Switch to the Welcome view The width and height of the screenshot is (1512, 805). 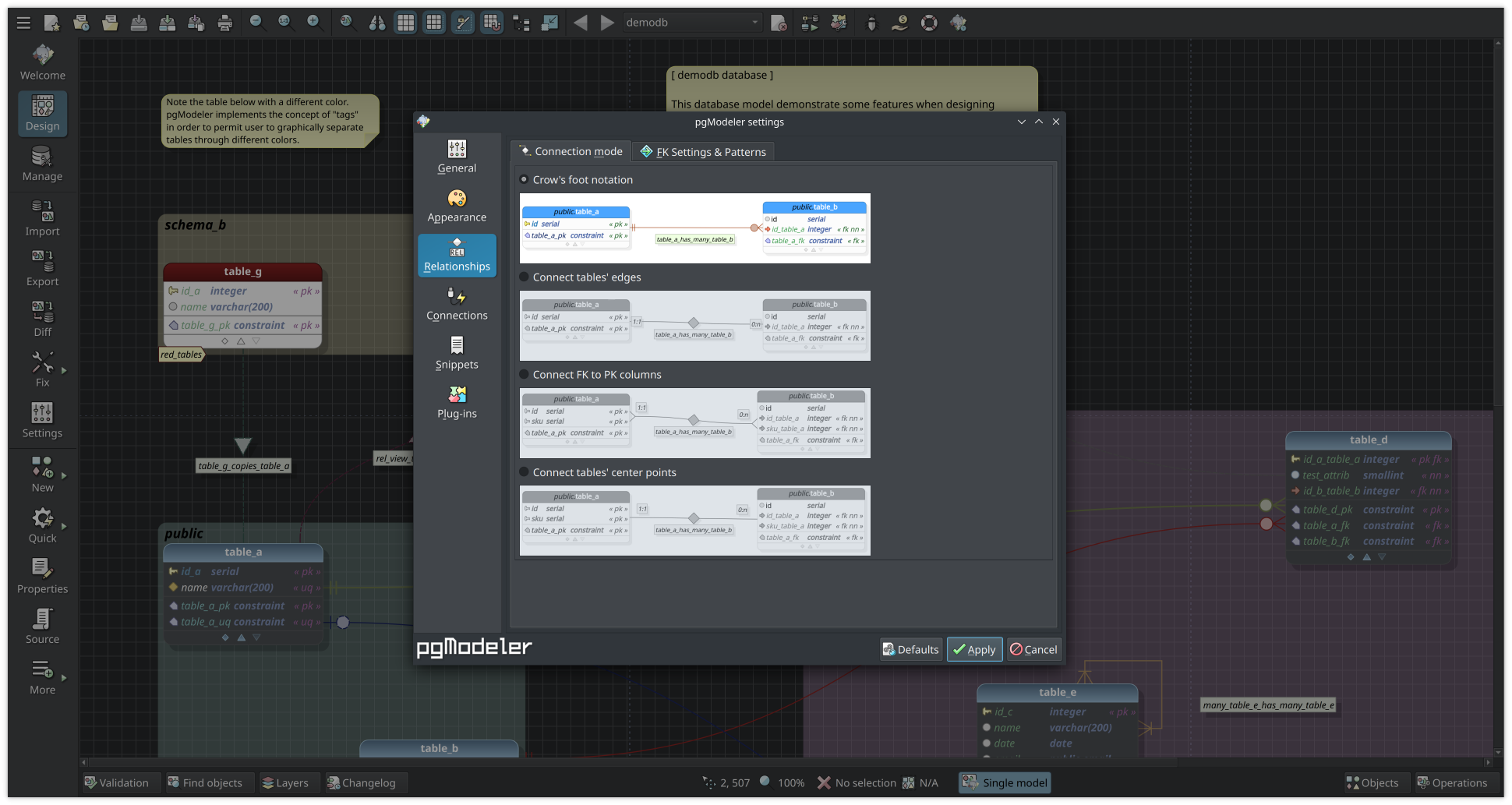click(43, 63)
